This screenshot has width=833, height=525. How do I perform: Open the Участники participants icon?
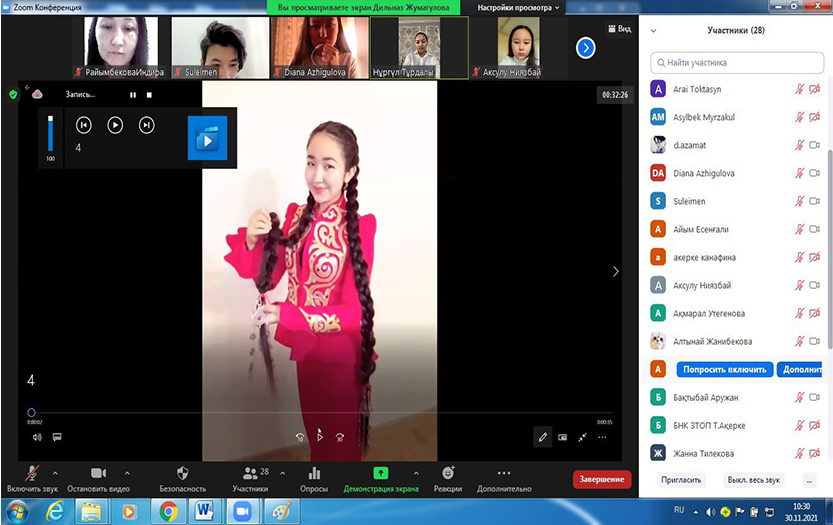pyautogui.click(x=250, y=473)
